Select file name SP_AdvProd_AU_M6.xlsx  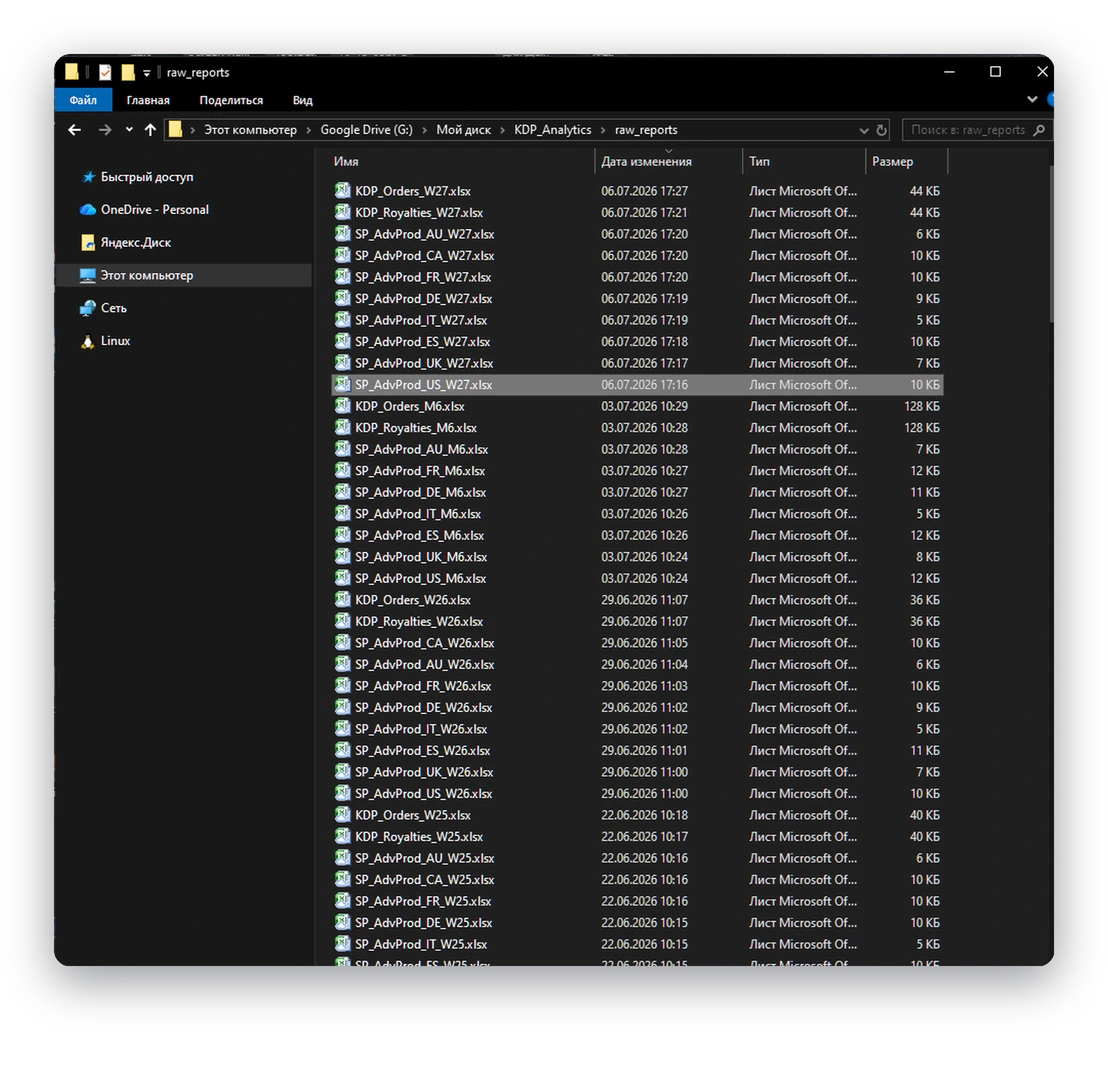[x=421, y=449]
